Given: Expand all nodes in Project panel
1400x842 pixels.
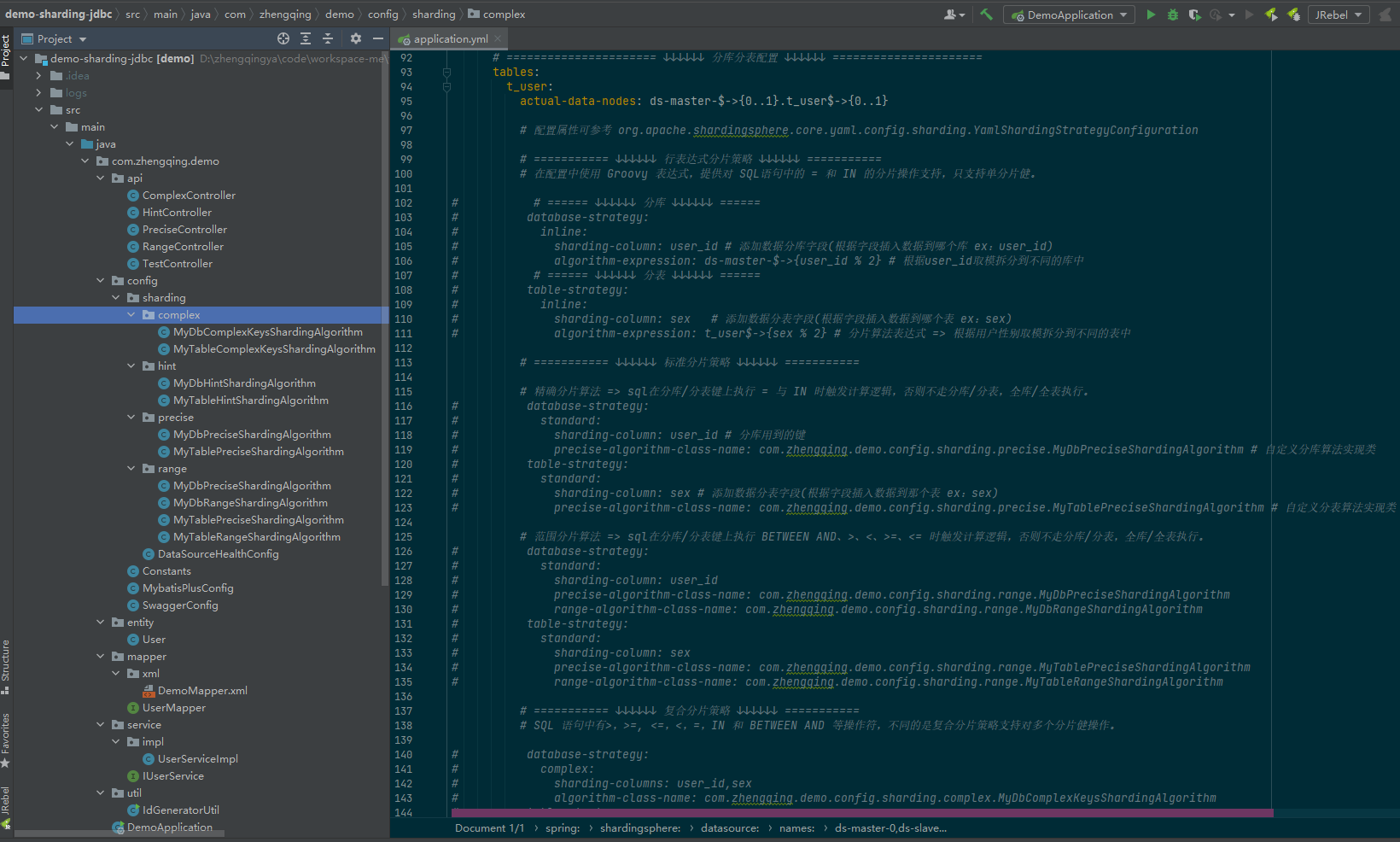Looking at the screenshot, I should [x=305, y=38].
